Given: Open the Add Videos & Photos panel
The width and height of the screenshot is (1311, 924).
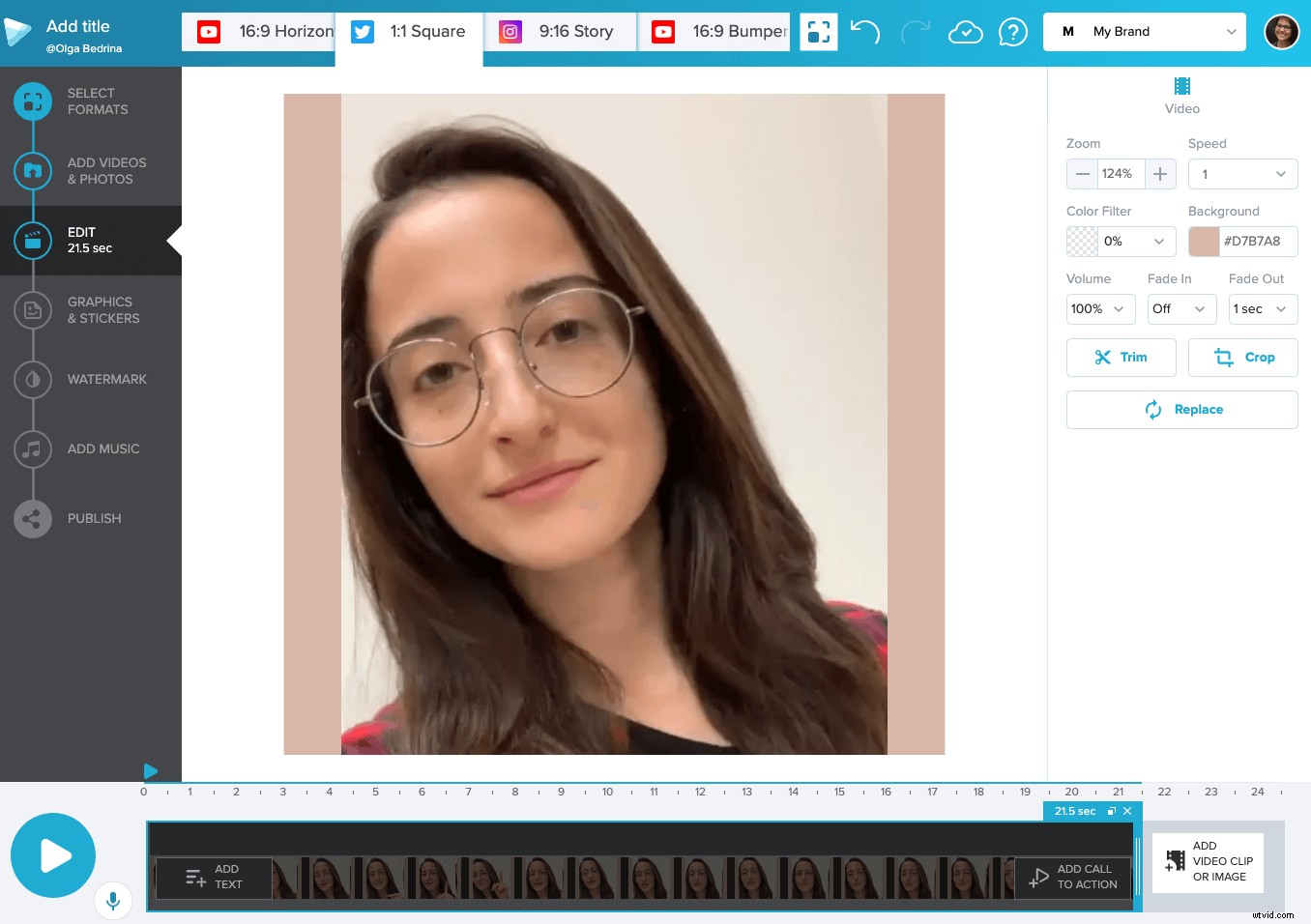Looking at the screenshot, I should point(33,171).
